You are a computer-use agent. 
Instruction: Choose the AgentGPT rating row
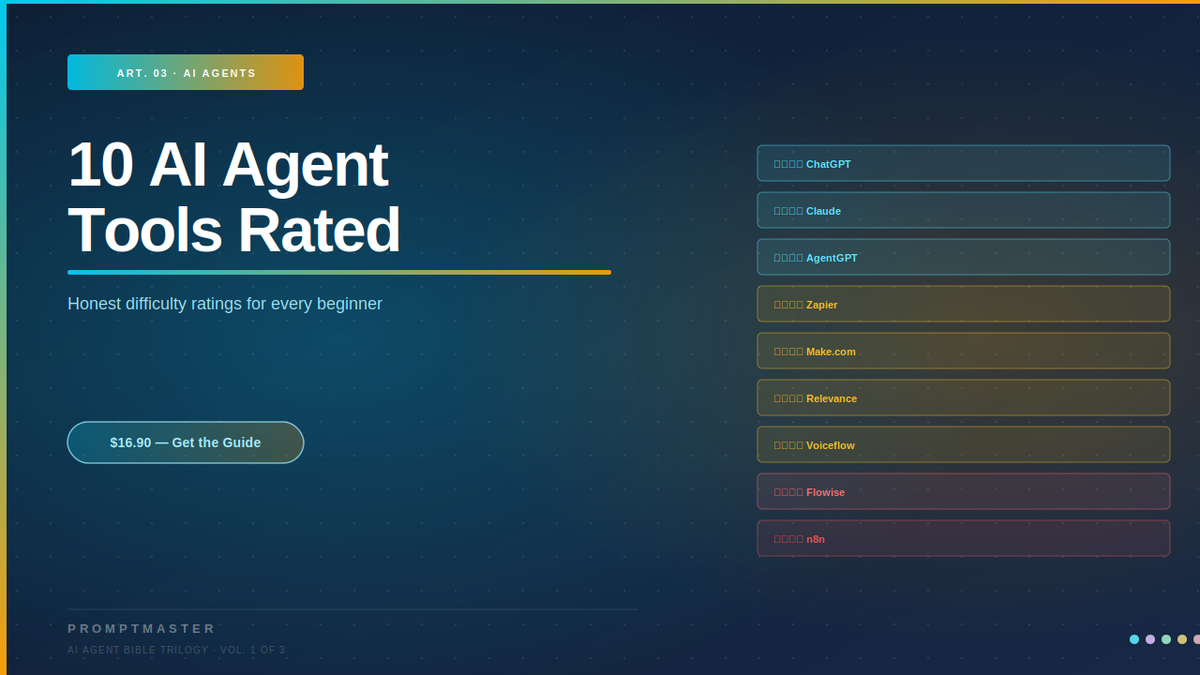pyautogui.click(x=963, y=257)
